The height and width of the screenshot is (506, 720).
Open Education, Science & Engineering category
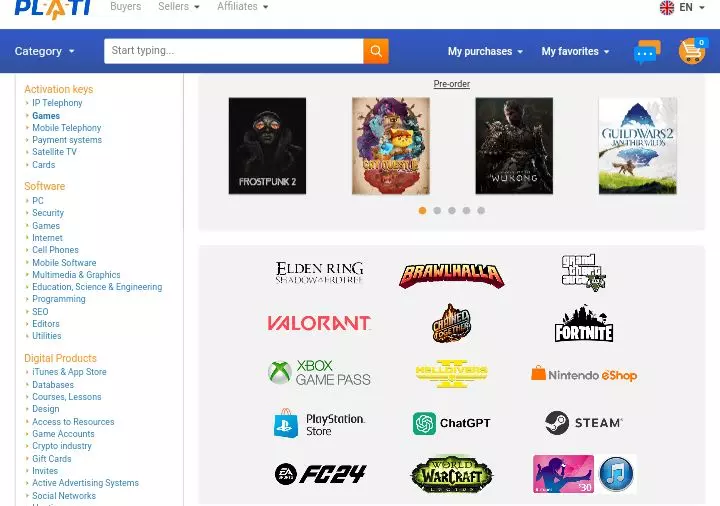97,287
